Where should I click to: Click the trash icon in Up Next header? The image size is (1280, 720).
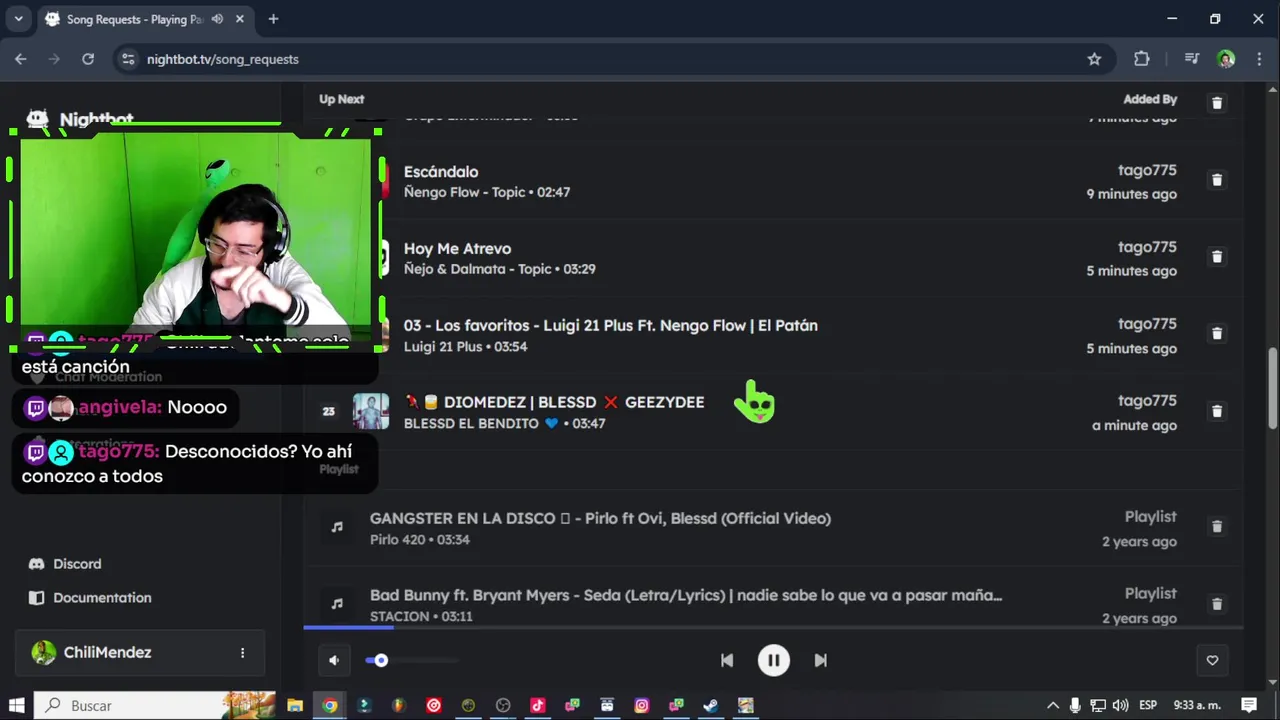[x=1216, y=103]
